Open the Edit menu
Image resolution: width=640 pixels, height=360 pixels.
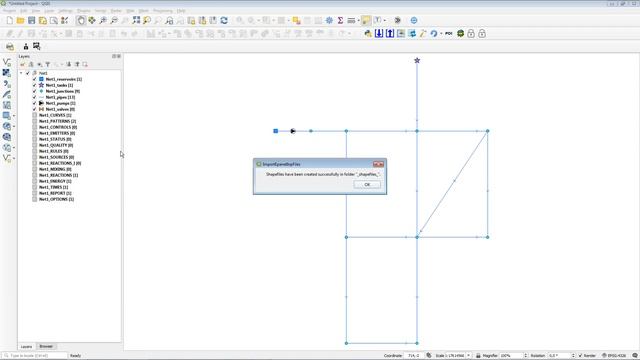pyautogui.click(x=24, y=11)
